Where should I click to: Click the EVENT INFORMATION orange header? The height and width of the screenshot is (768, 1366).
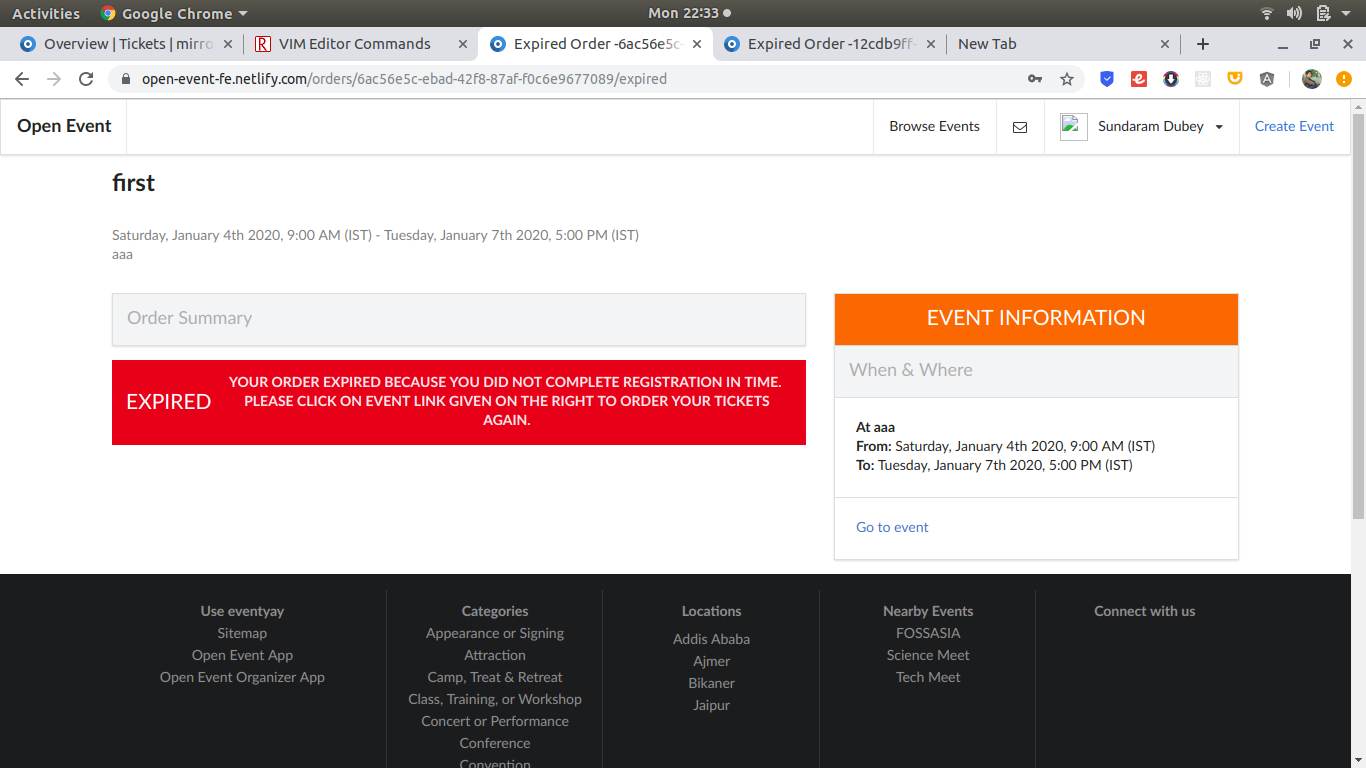tap(1036, 319)
